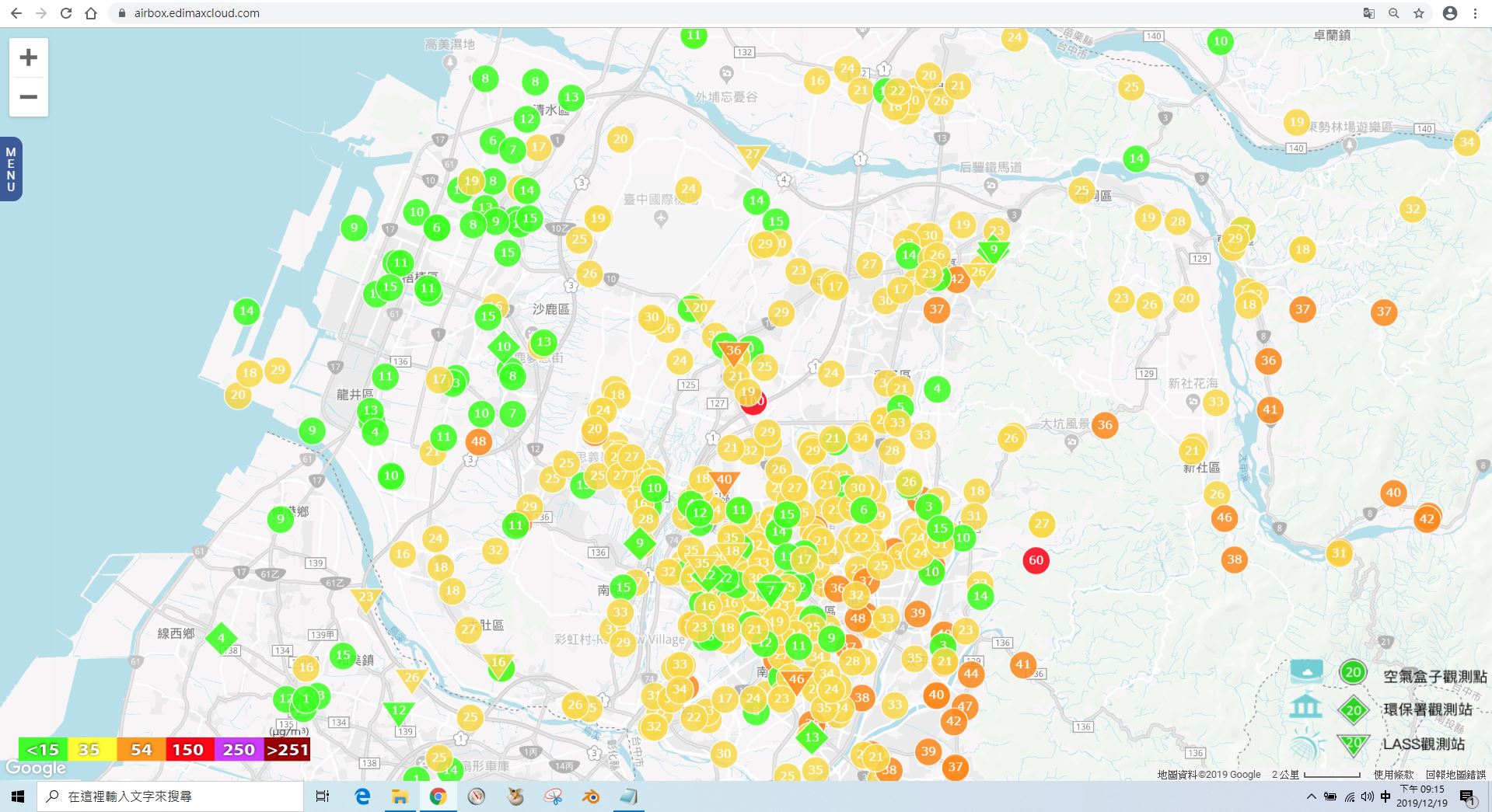Open the green triangle 12 LASS marker
The width and height of the screenshot is (1492, 812).
click(x=398, y=712)
